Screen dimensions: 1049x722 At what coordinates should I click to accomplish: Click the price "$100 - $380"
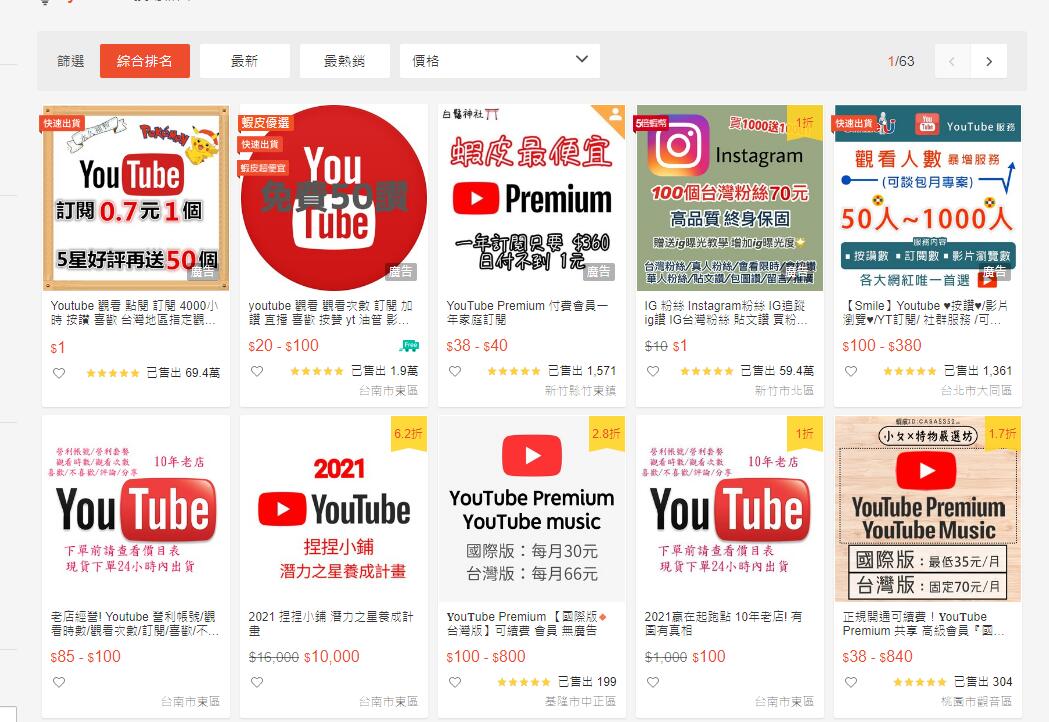pos(882,345)
